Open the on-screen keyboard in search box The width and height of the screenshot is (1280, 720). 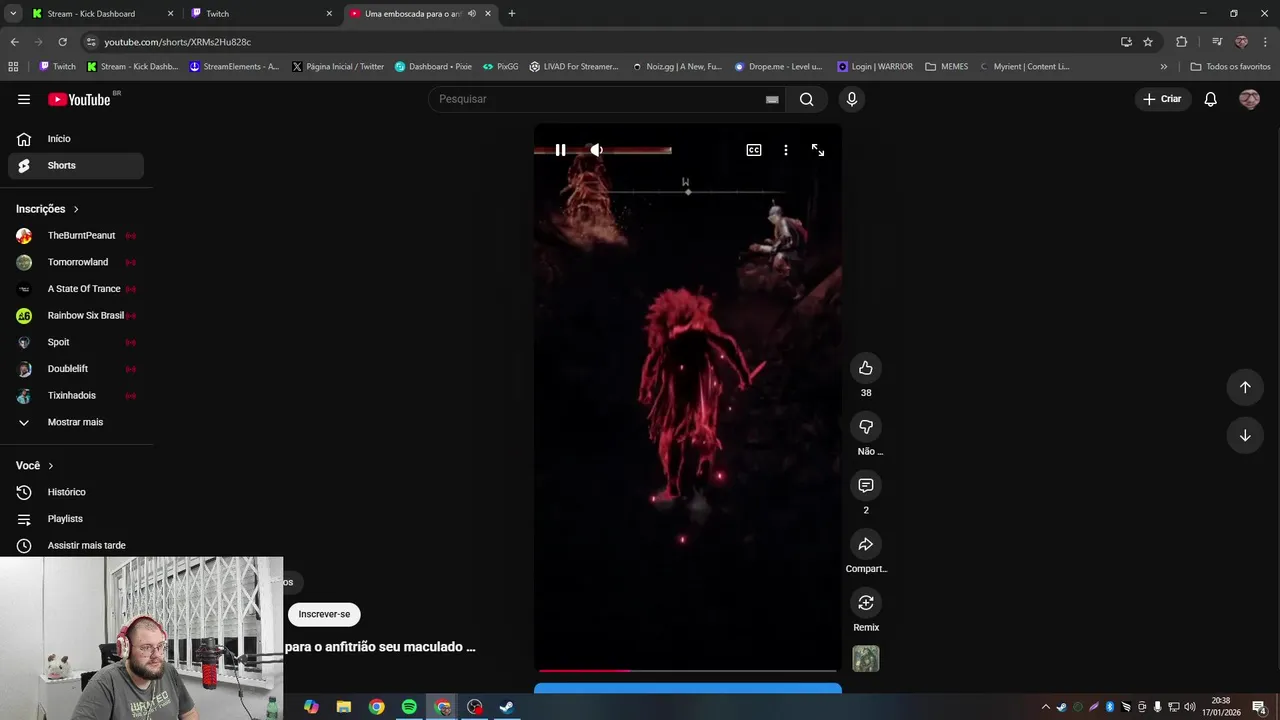772,99
